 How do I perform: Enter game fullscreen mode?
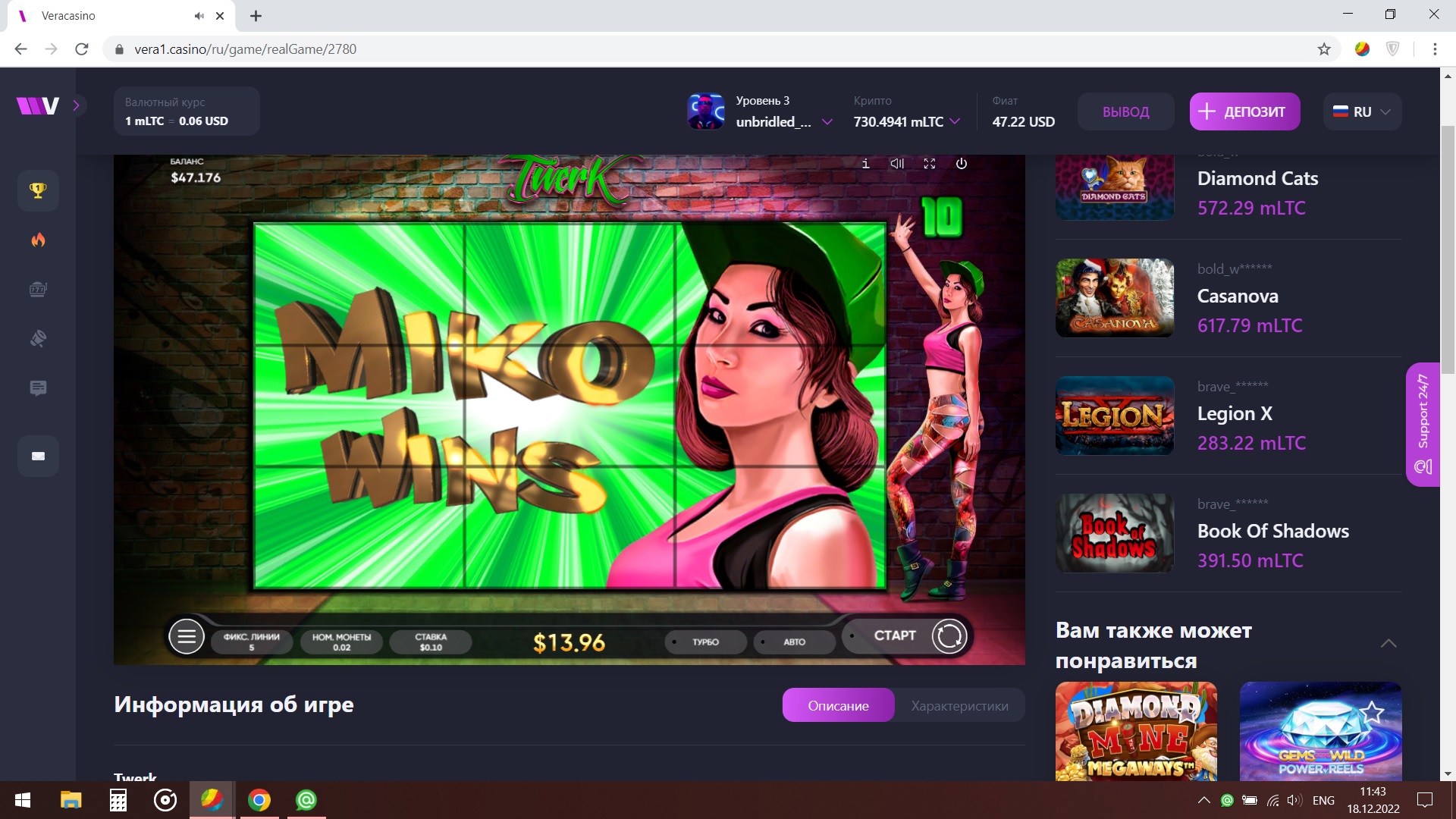(929, 164)
